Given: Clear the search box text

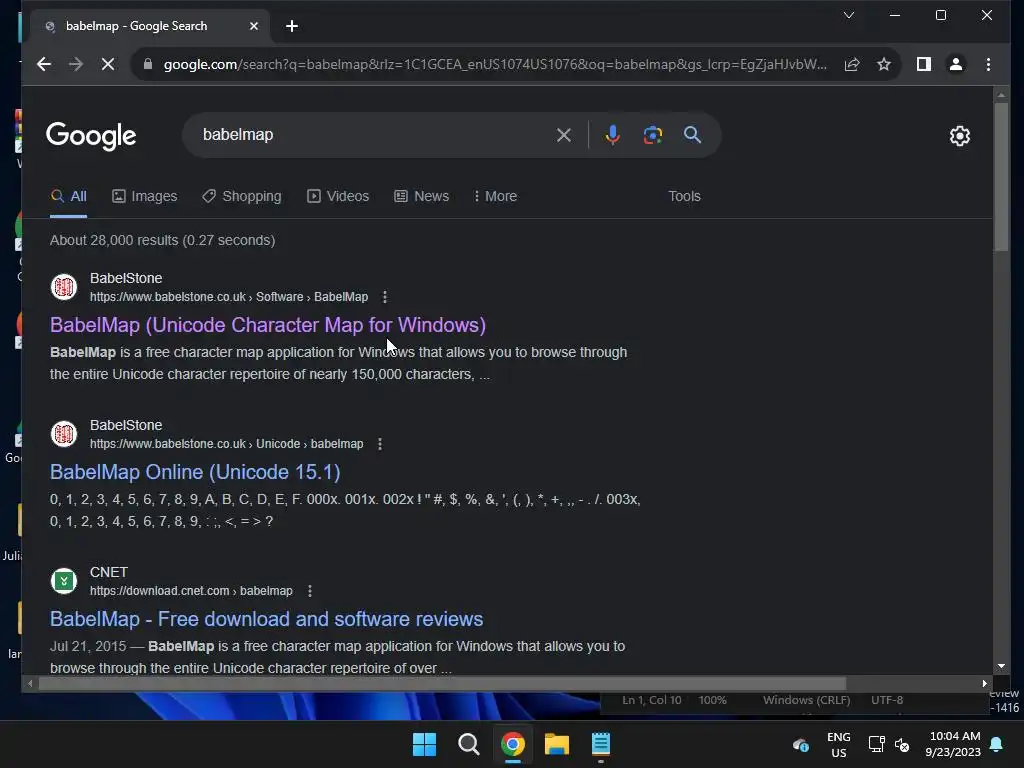Looking at the screenshot, I should 564,135.
